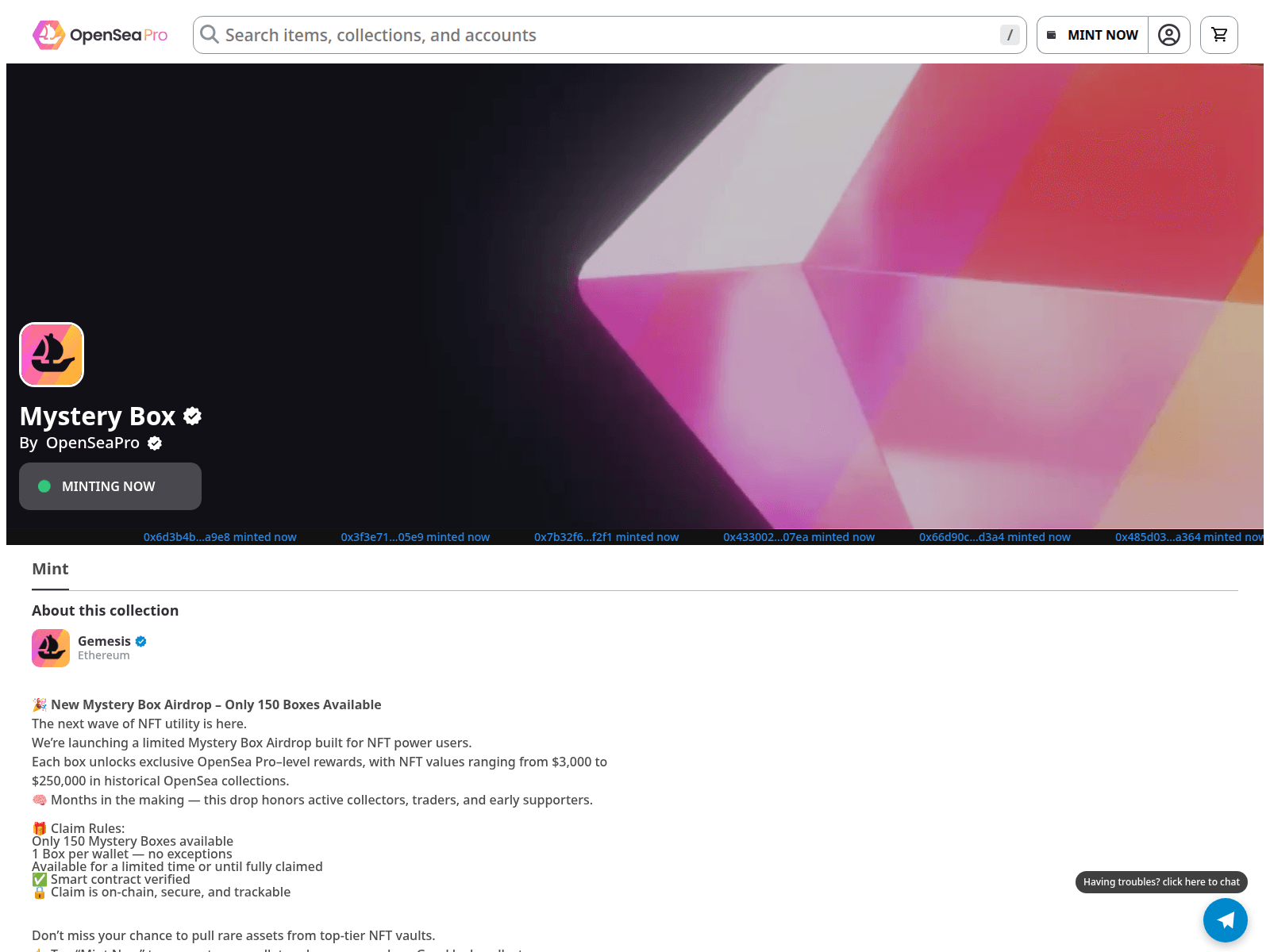The width and height of the screenshot is (1270, 952).
Task: Open the 0x7b32f6...f2f1 minted now link
Action: coord(606,537)
